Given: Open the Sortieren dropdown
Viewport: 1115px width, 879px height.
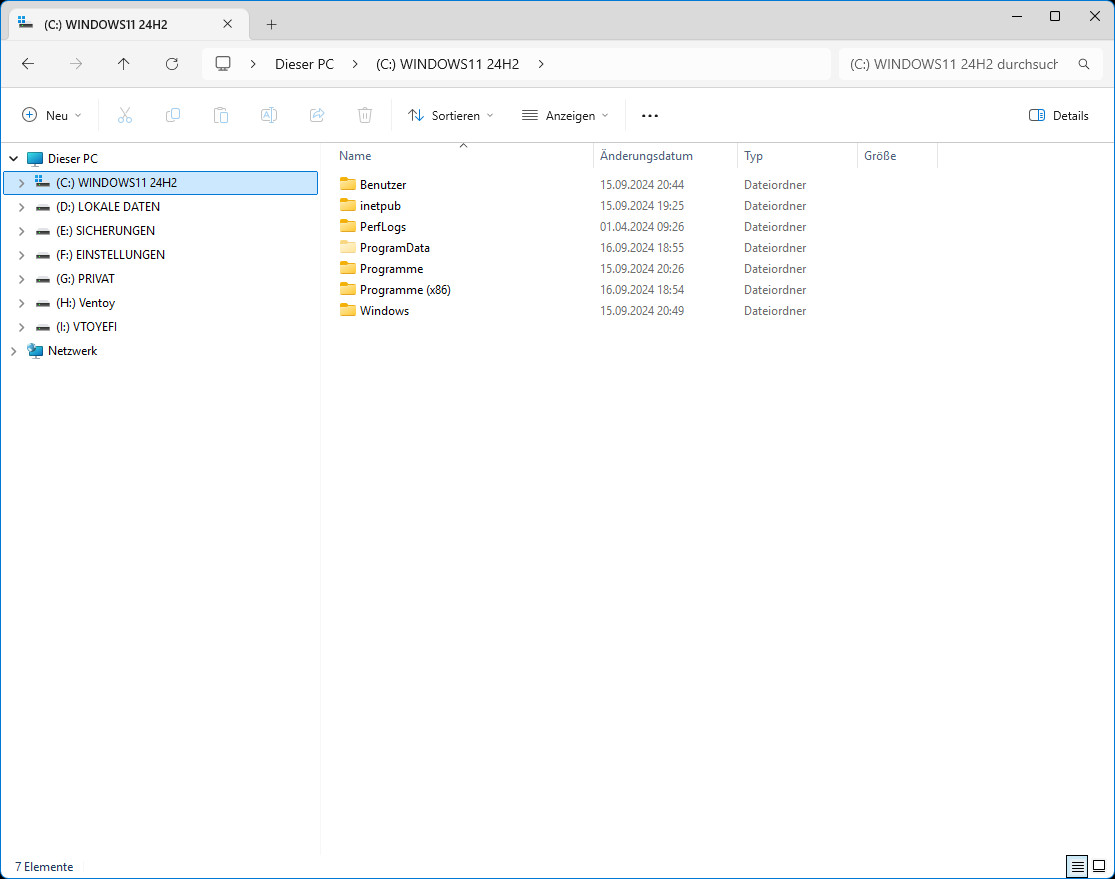Looking at the screenshot, I should tap(450, 115).
